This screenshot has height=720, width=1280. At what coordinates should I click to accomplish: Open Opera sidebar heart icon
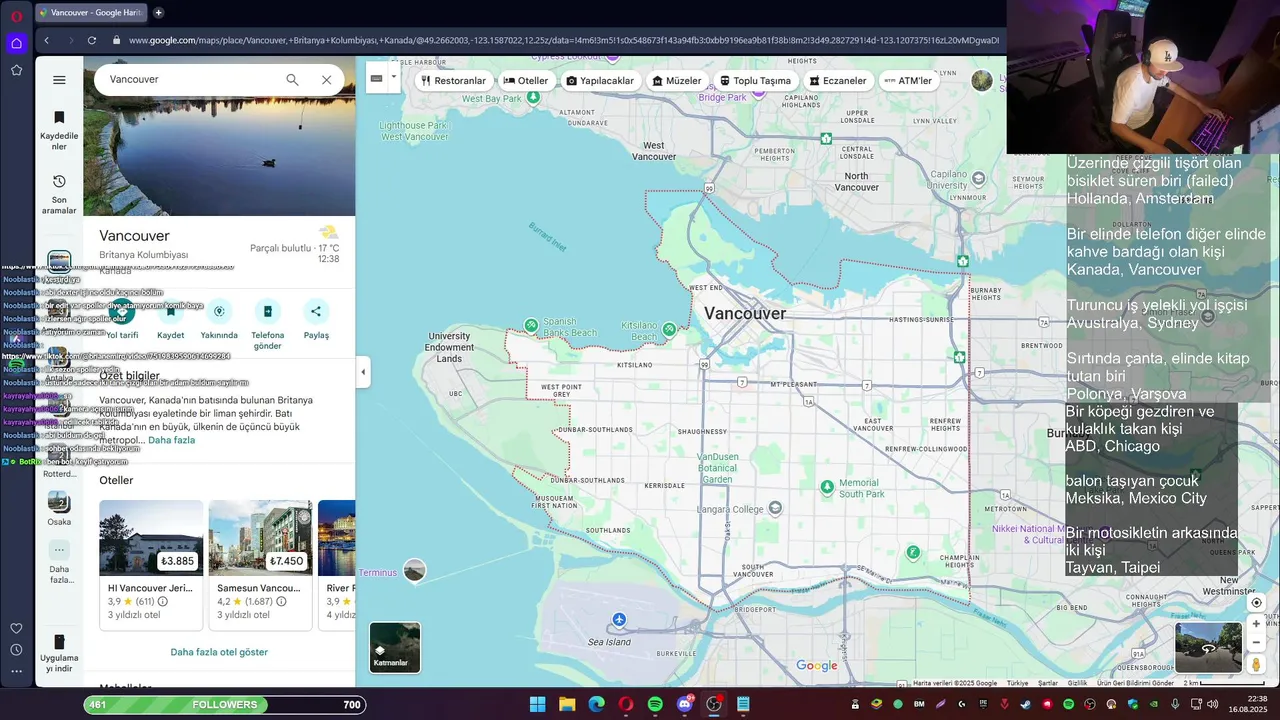(16, 628)
